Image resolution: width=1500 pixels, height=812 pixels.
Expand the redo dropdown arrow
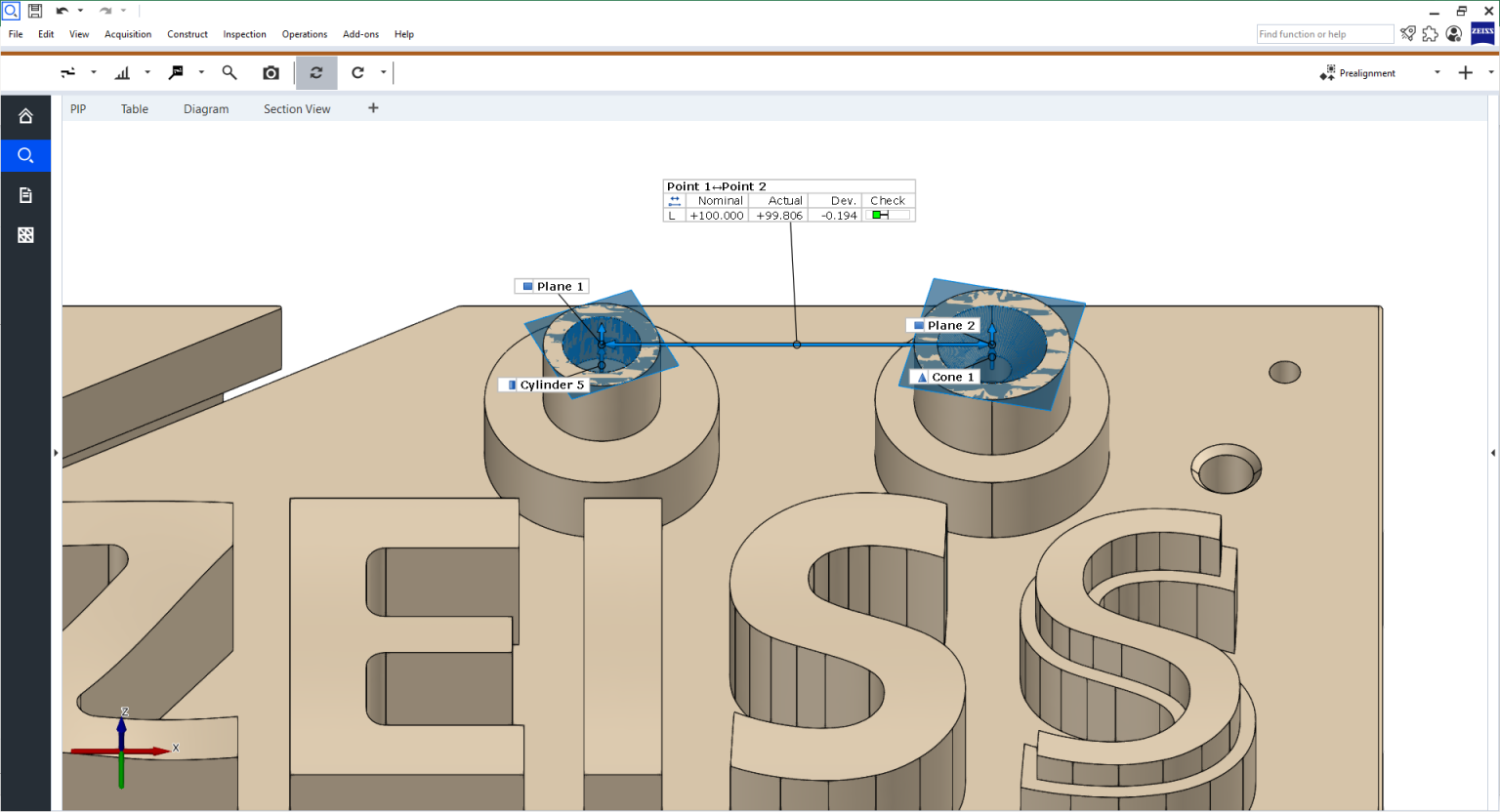(x=123, y=11)
